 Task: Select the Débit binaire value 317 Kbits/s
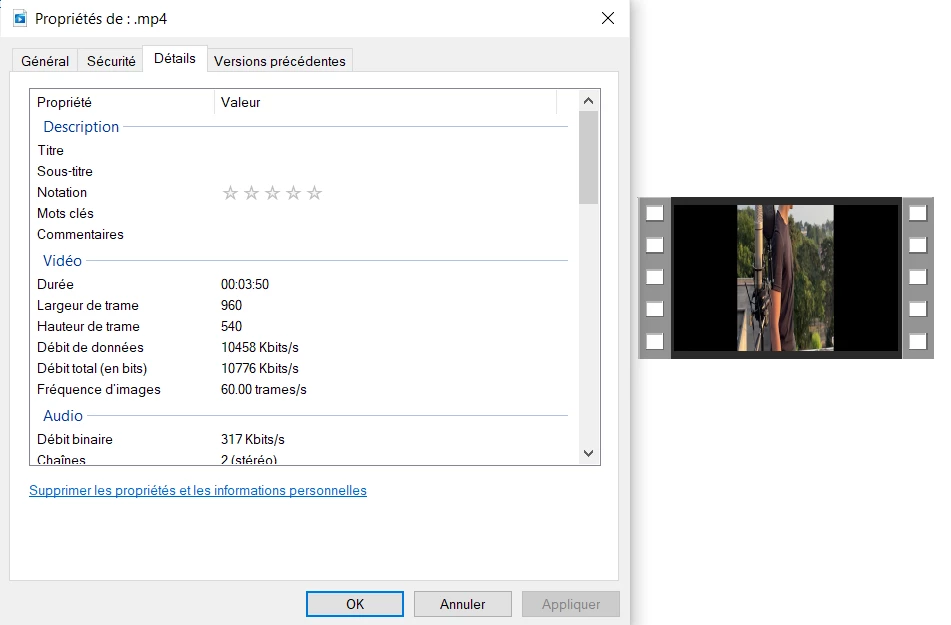point(253,439)
